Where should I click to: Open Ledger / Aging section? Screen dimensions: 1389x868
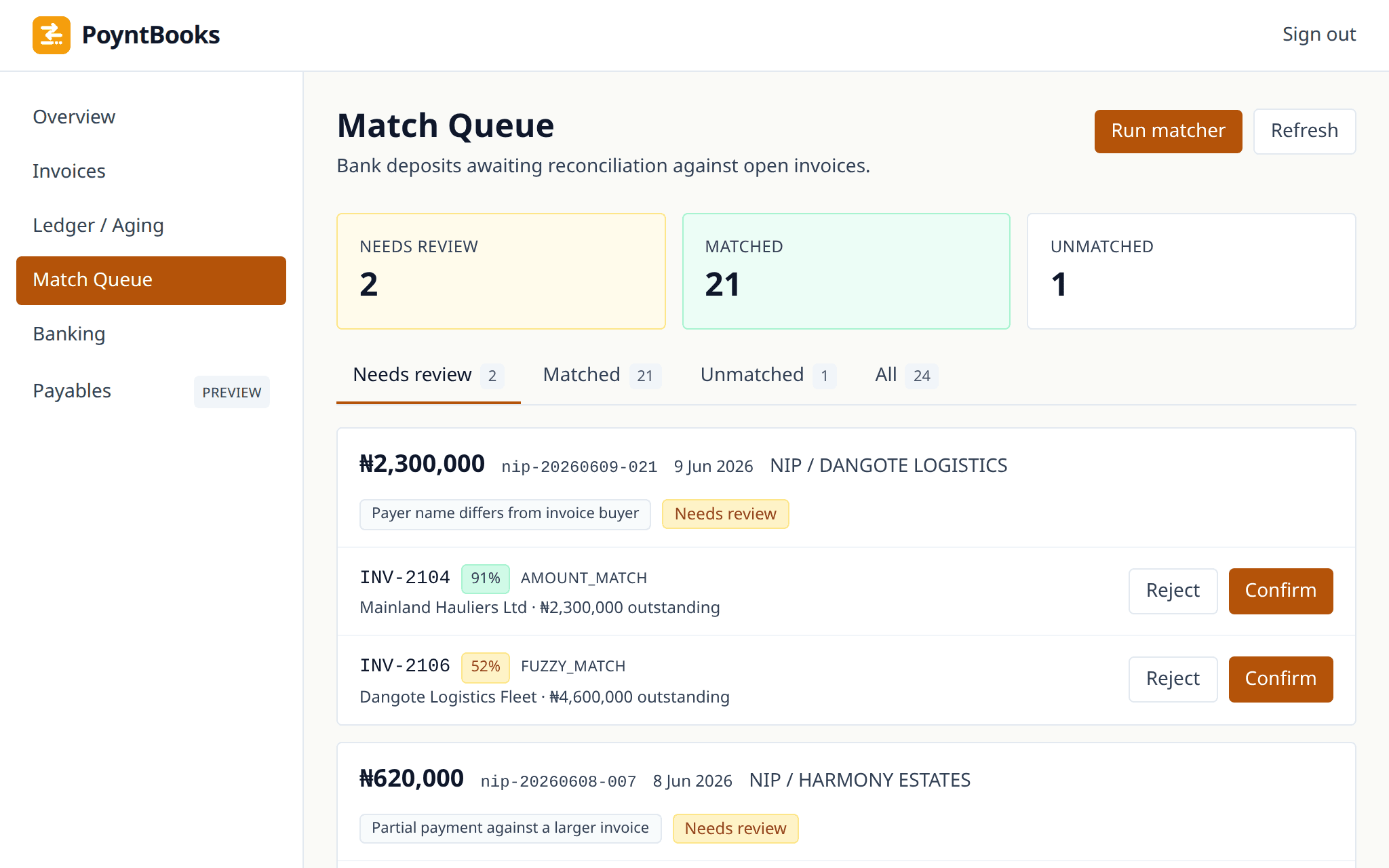coord(151,225)
